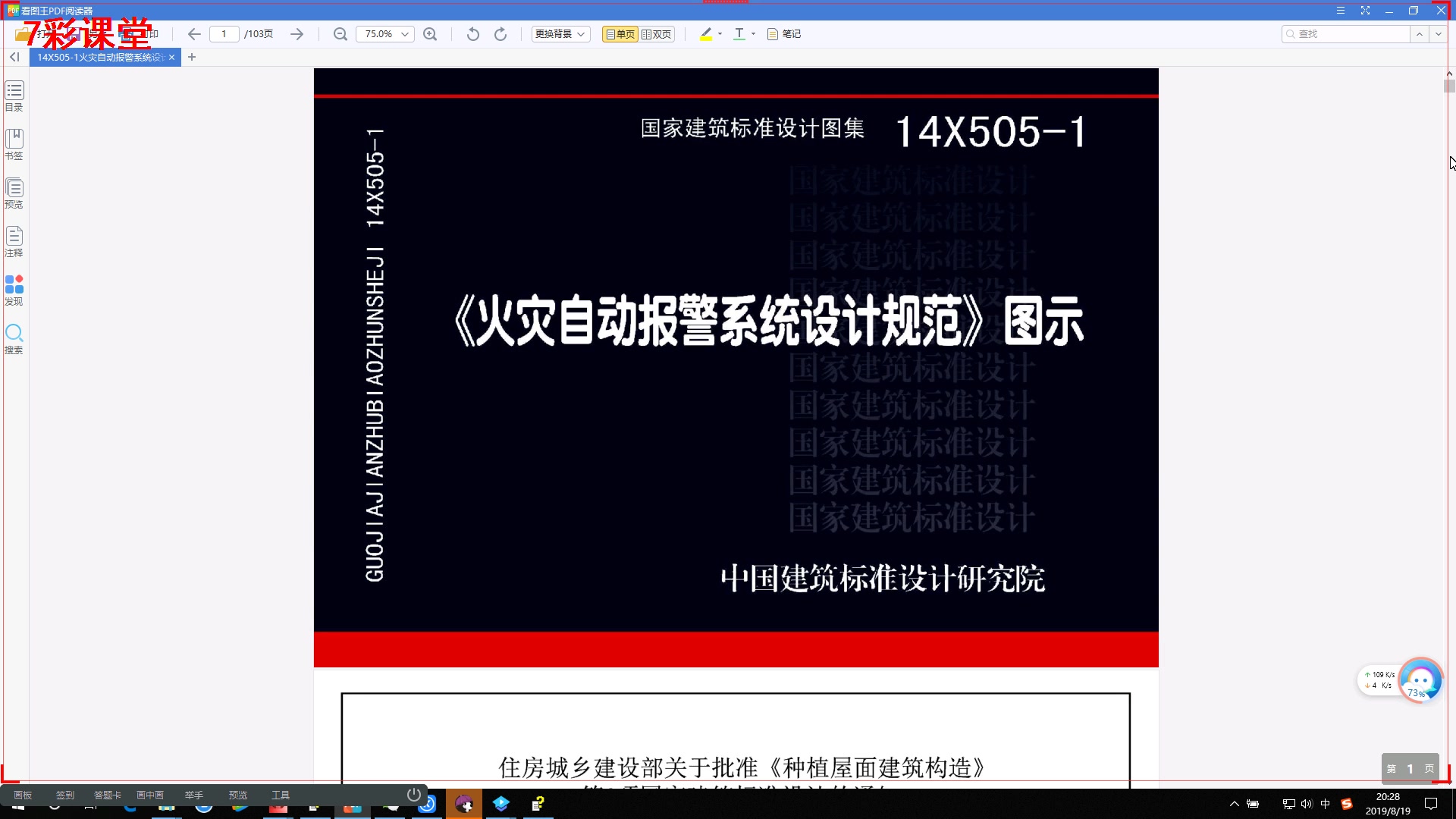The image size is (1456, 819).
Task: Click the 工具 button in bottom bar
Action: 281,795
